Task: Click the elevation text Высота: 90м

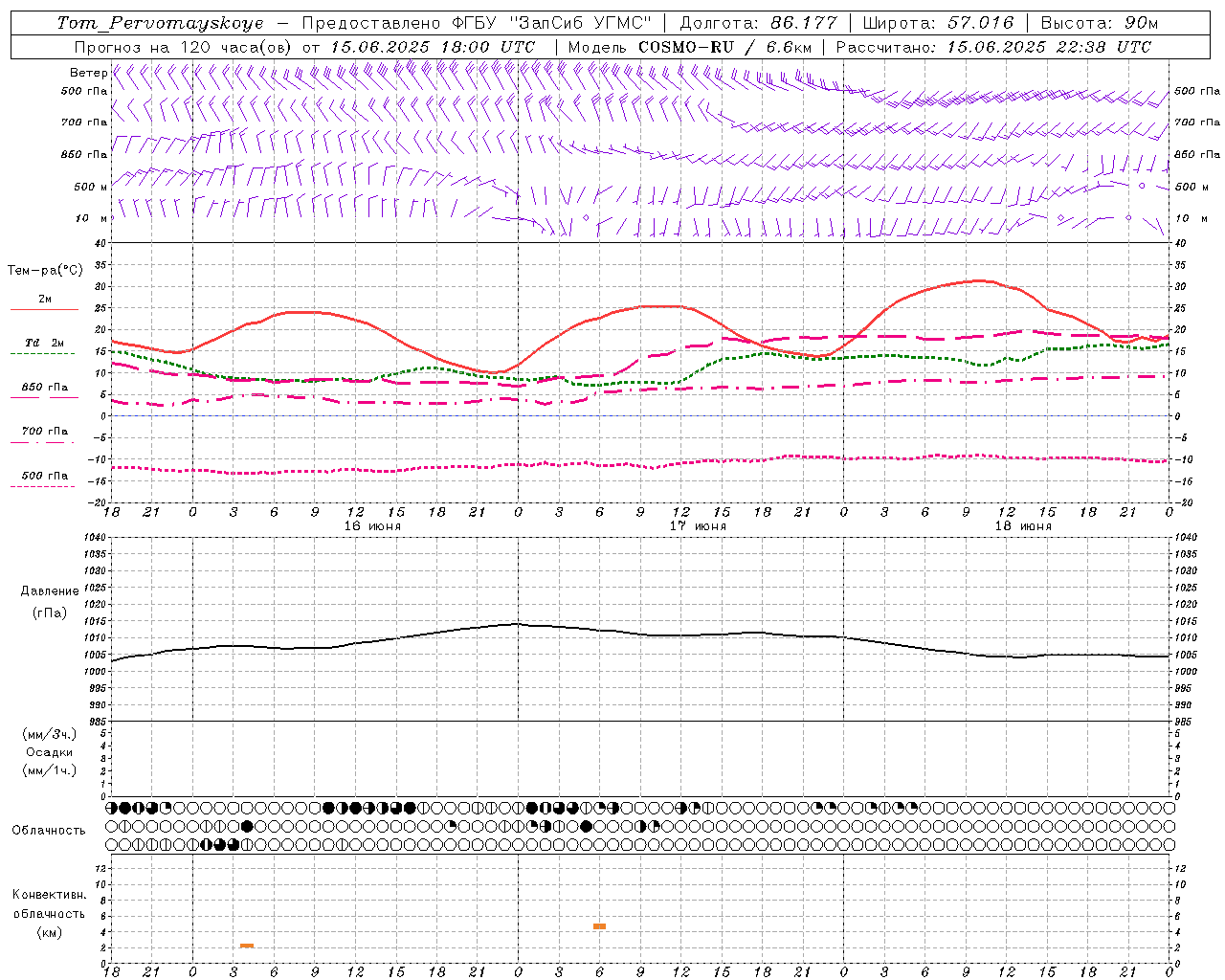Action: tap(1099, 23)
